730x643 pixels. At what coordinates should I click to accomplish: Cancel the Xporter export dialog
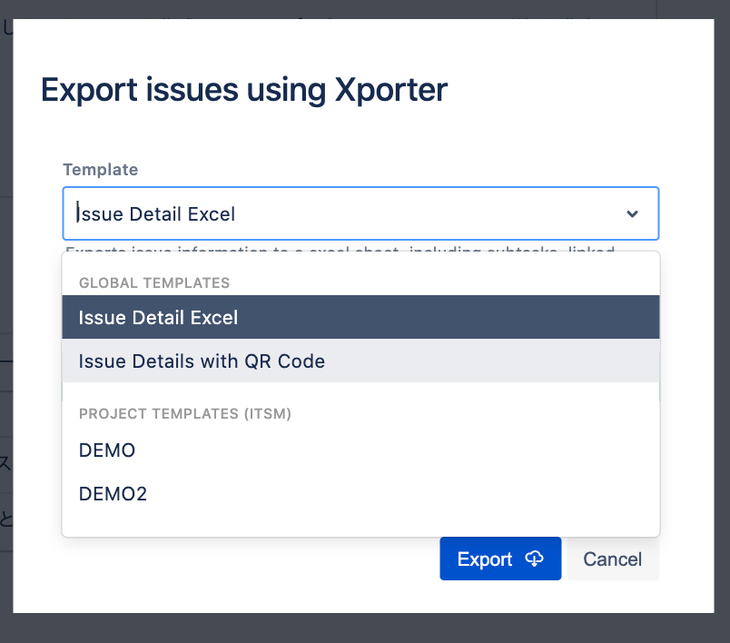(612, 559)
